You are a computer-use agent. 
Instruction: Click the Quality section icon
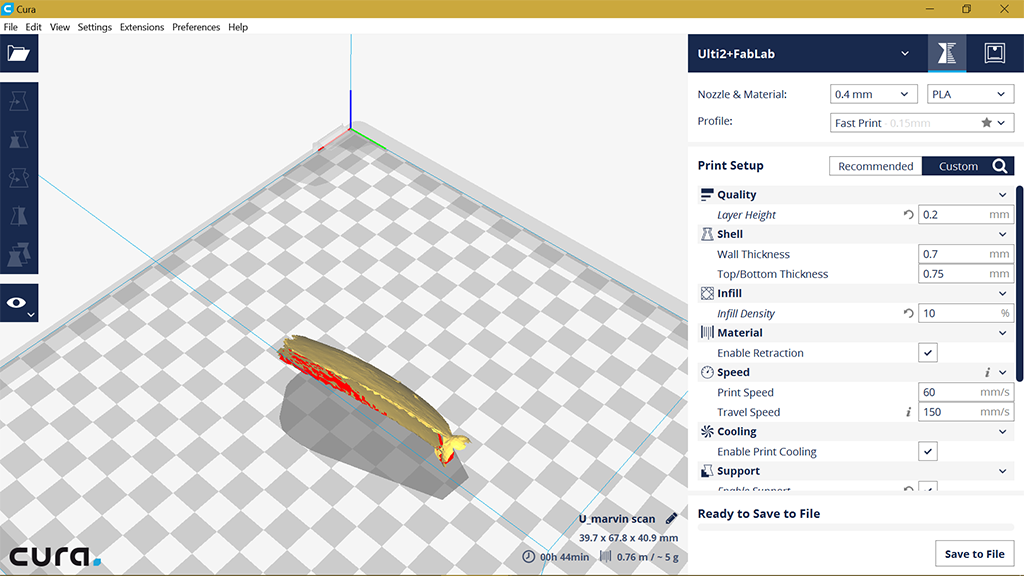[707, 195]
